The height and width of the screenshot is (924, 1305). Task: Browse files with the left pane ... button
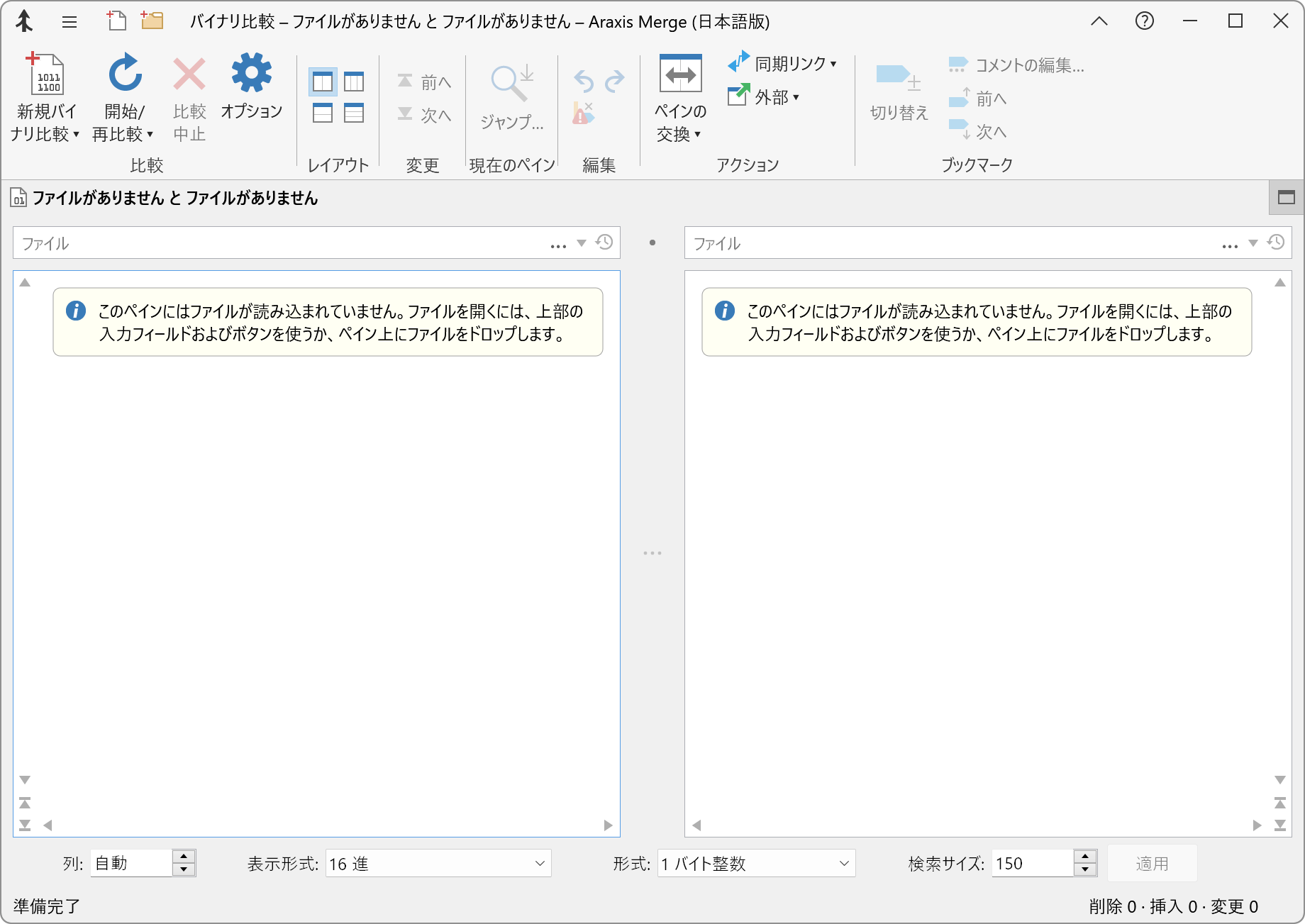point(557,244)
